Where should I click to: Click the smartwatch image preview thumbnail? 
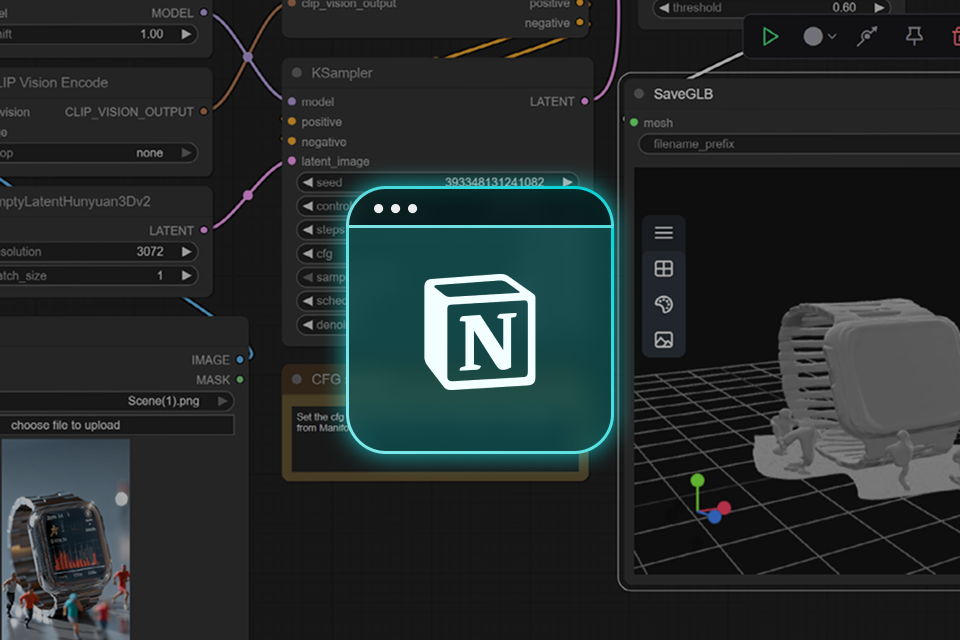(x=66, y=540)
